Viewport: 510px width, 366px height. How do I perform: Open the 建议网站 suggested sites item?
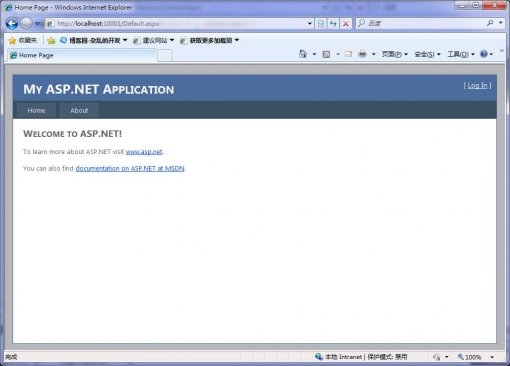[151, 41]
